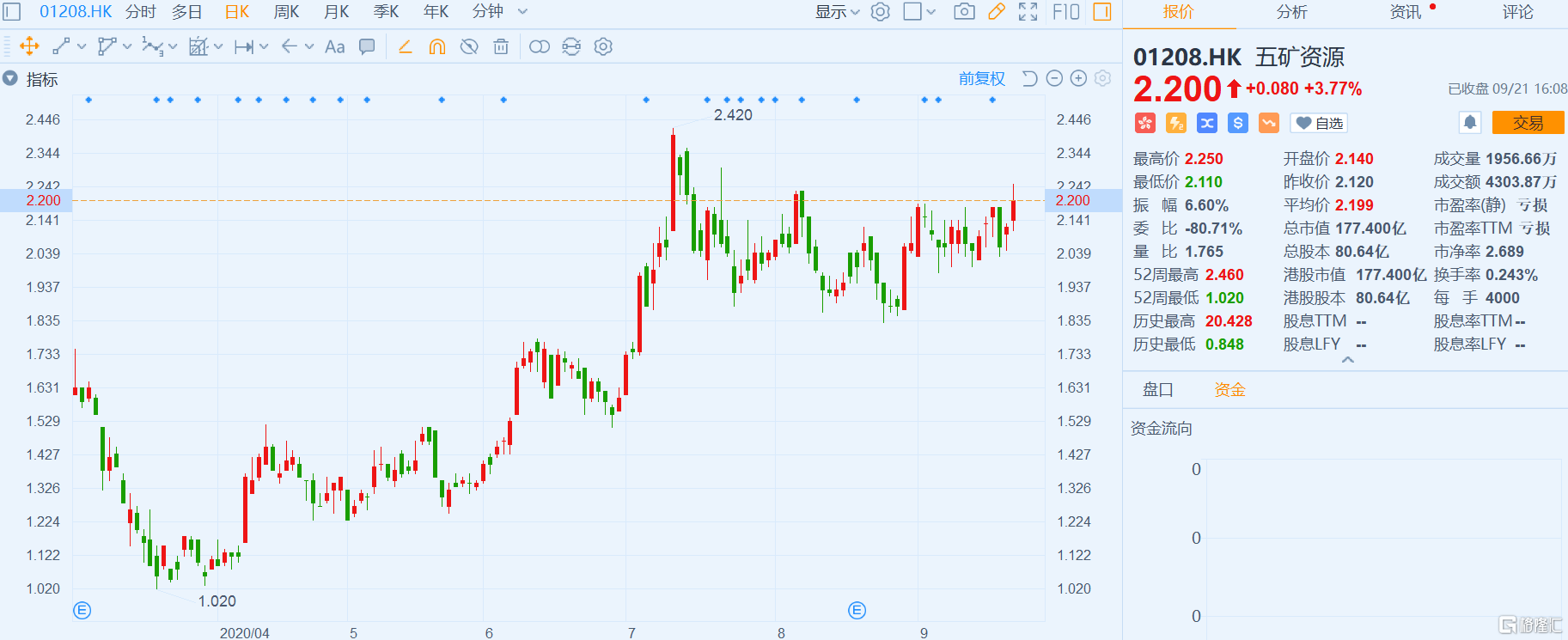Switch to 季K quarterly chart

point(387,12)
